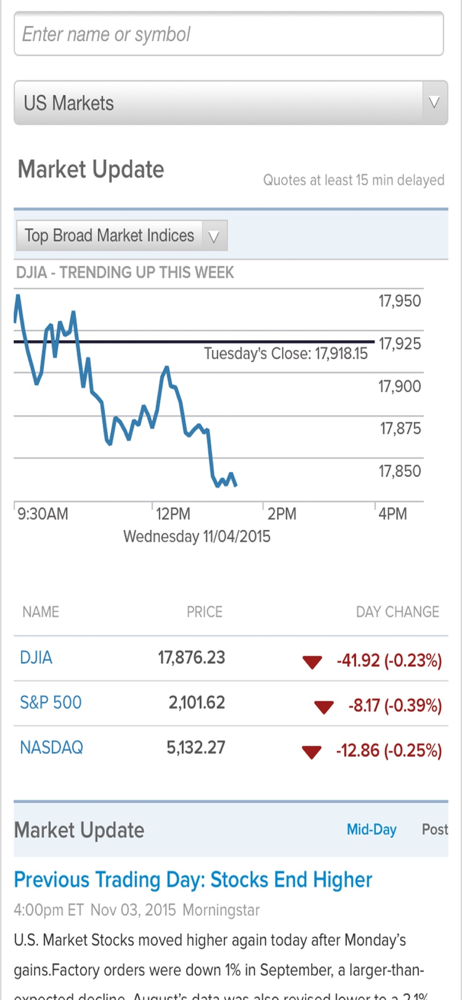Click the 12PM marker on chart axis
Viewport: 462px width, 1000px height.
pos(173,514)
